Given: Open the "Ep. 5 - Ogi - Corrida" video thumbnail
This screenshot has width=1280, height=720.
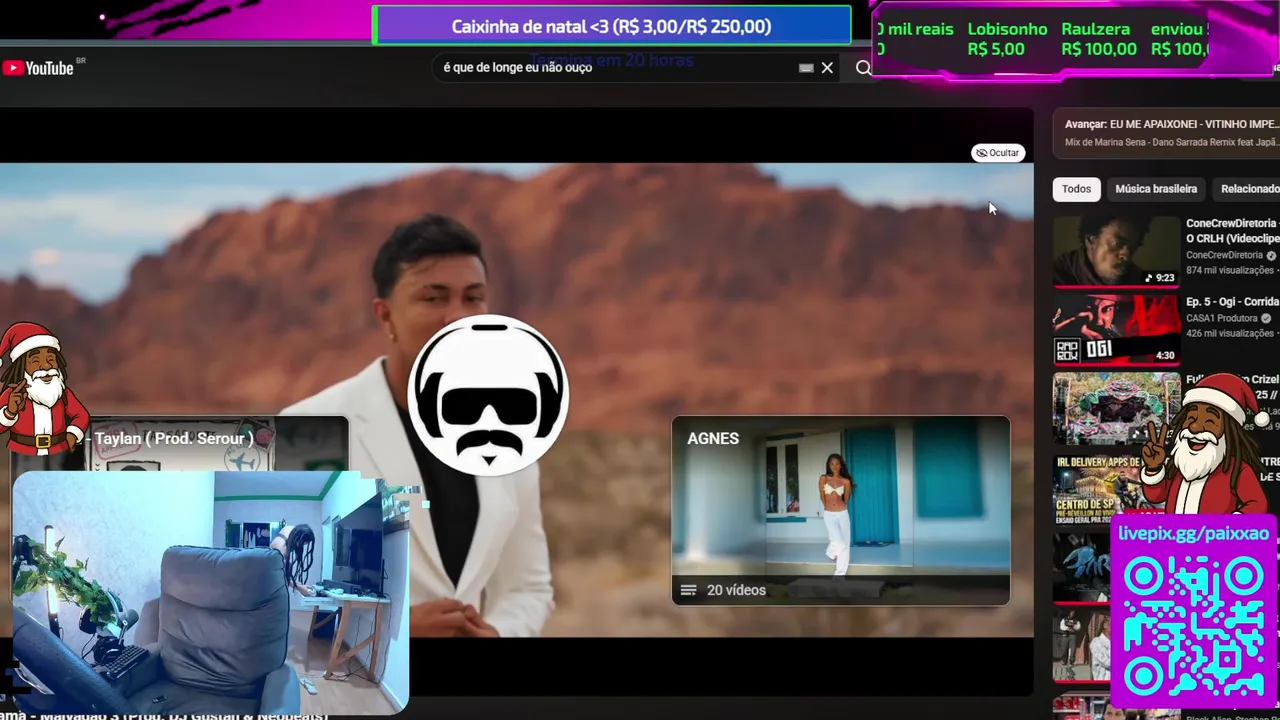Looking at the screenshot, I should point(1116,329).
